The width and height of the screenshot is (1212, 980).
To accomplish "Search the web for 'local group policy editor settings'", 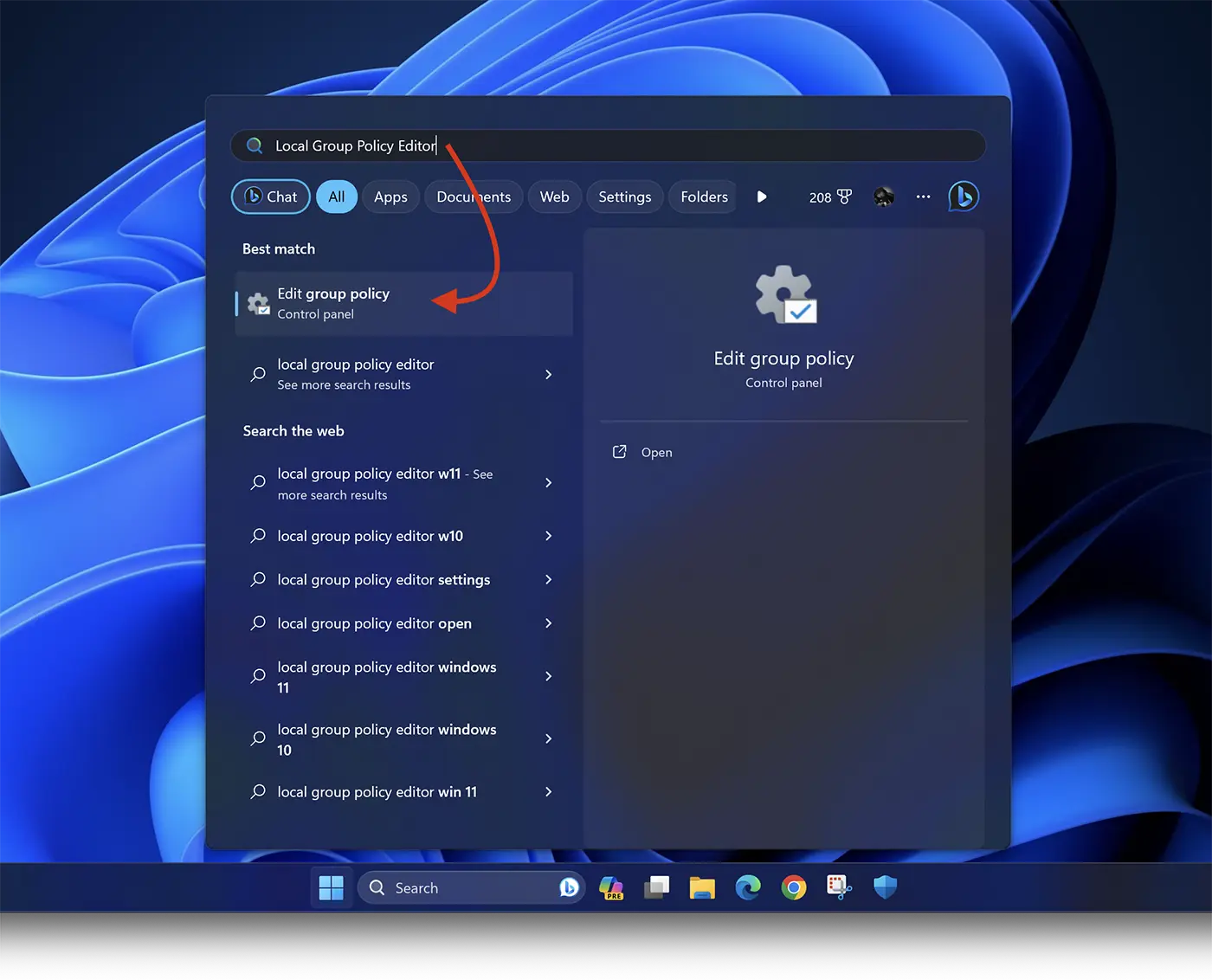I will [404, 579].
